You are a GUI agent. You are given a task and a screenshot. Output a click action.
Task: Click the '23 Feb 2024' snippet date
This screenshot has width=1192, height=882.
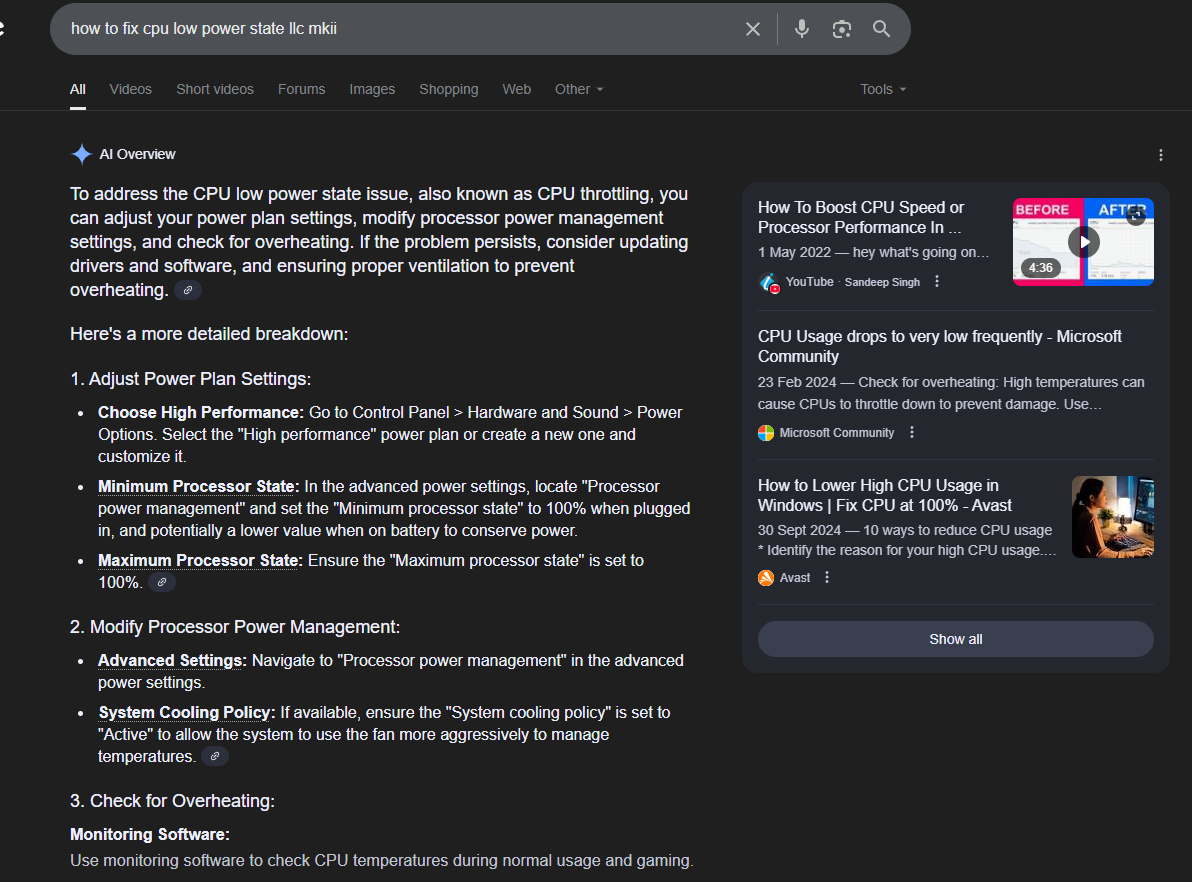click(797, 382)
